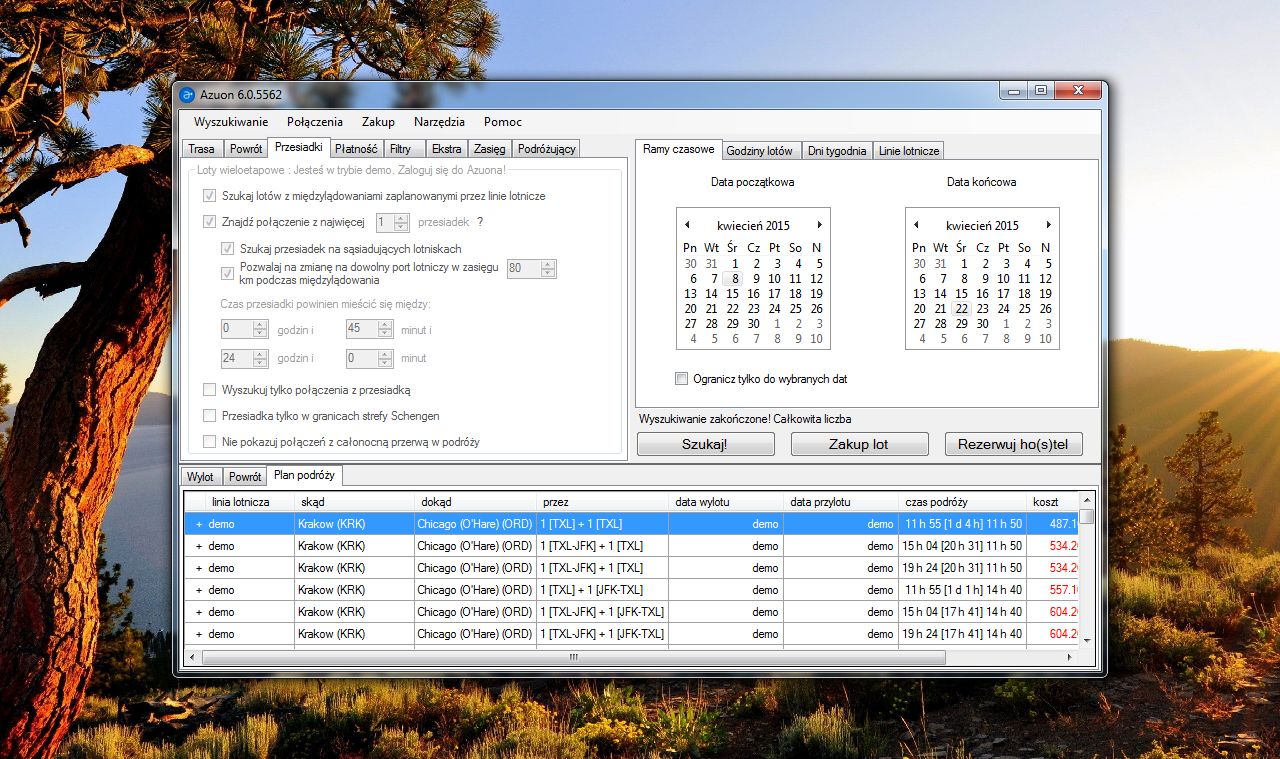This screenshot has width=1280, height=759.
Task: Click the minimum minutes spinner showing 45
Action: [x=369, y=329]
